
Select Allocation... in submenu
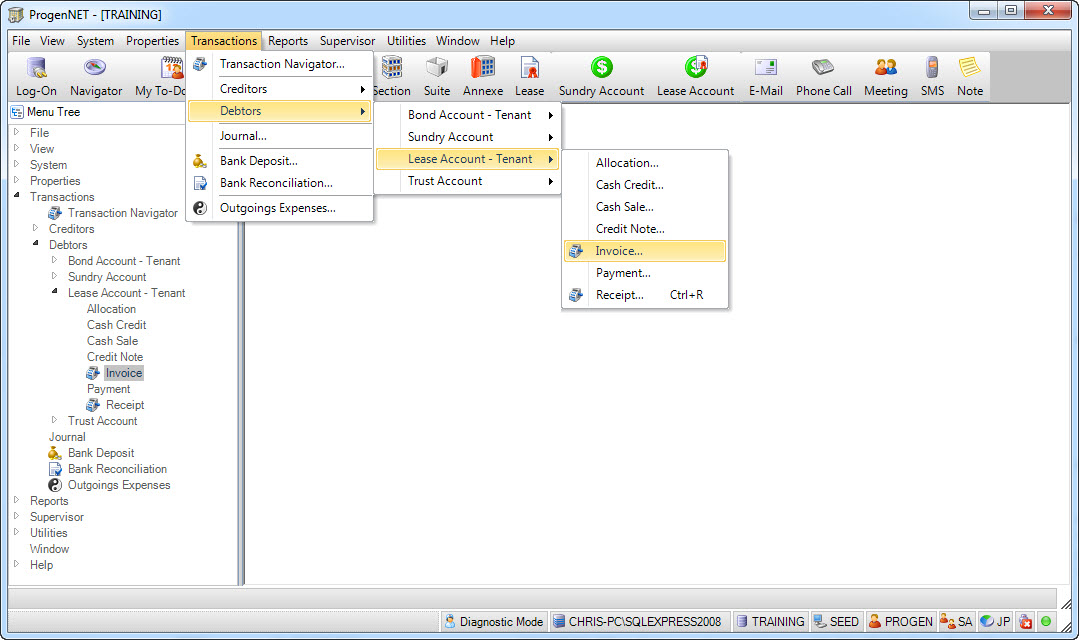(x=644, y=163)
